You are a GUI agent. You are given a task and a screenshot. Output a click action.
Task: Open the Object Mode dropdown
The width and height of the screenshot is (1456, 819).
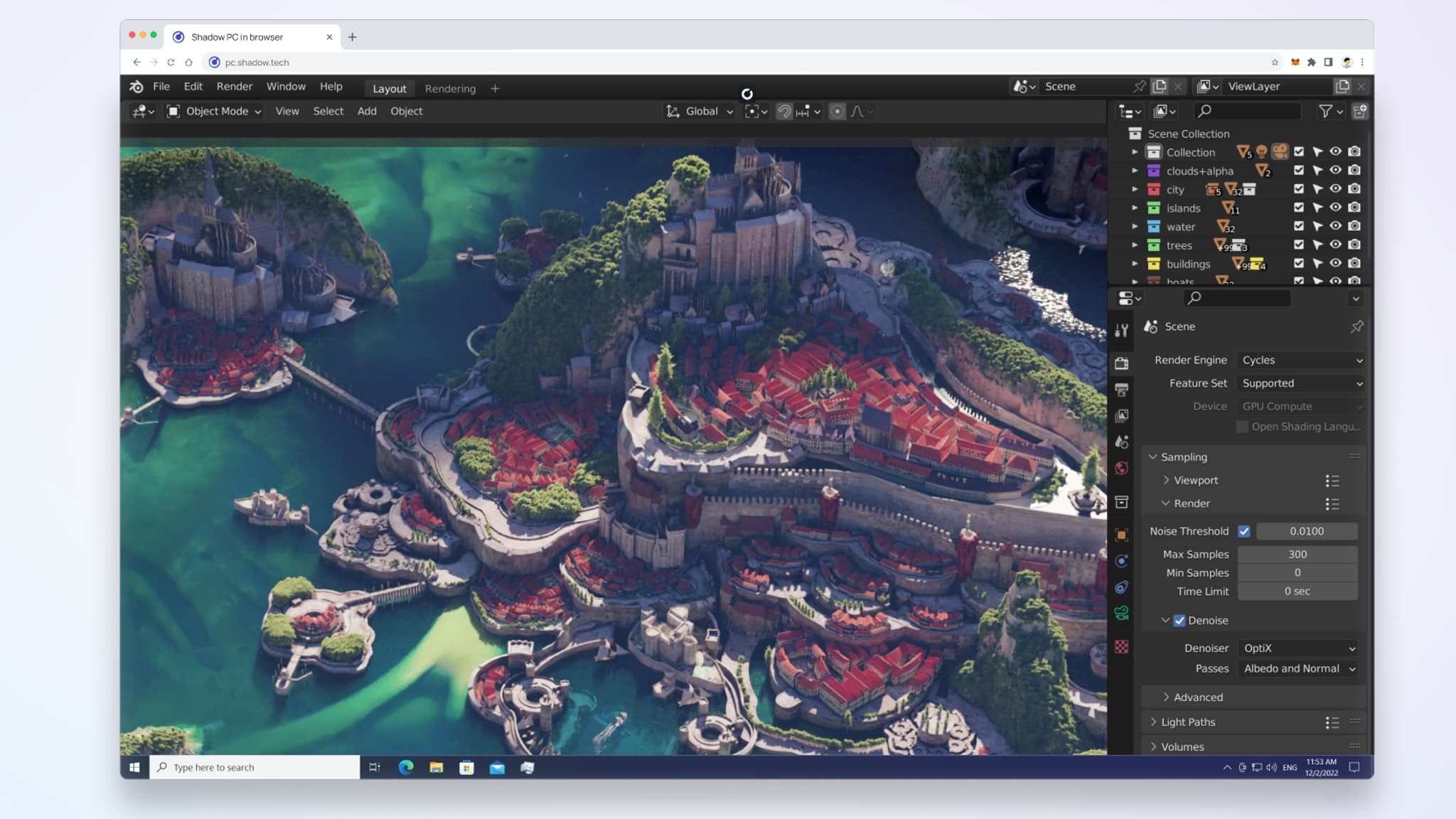(214, 112)
